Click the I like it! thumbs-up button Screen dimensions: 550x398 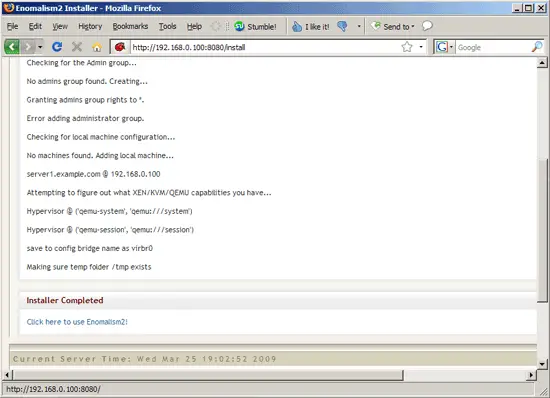point(310,27)
